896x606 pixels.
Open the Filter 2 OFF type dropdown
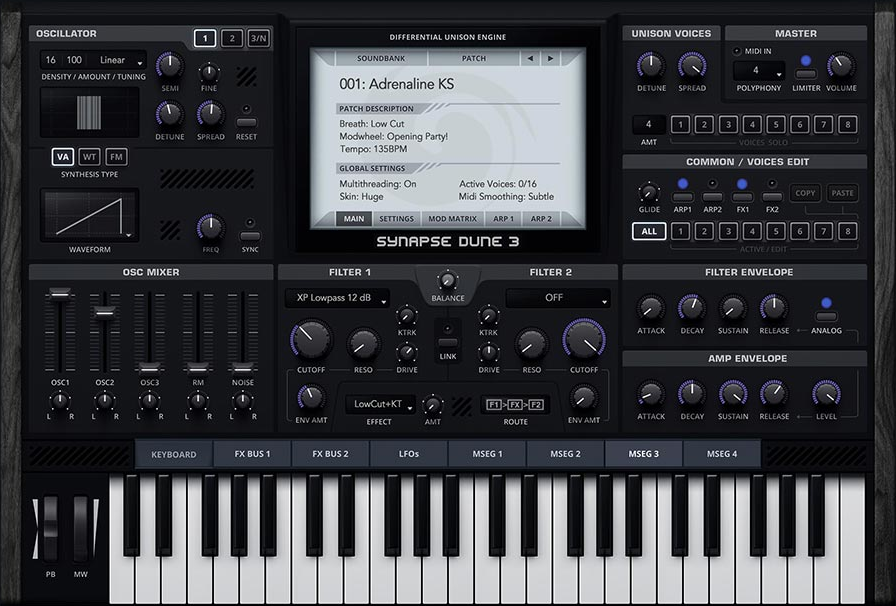click(x=558, y=298)
